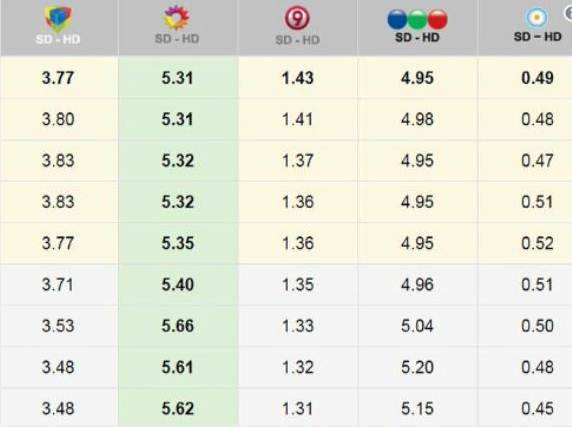Select the 3.71 America rating cell

pos(58,284)
